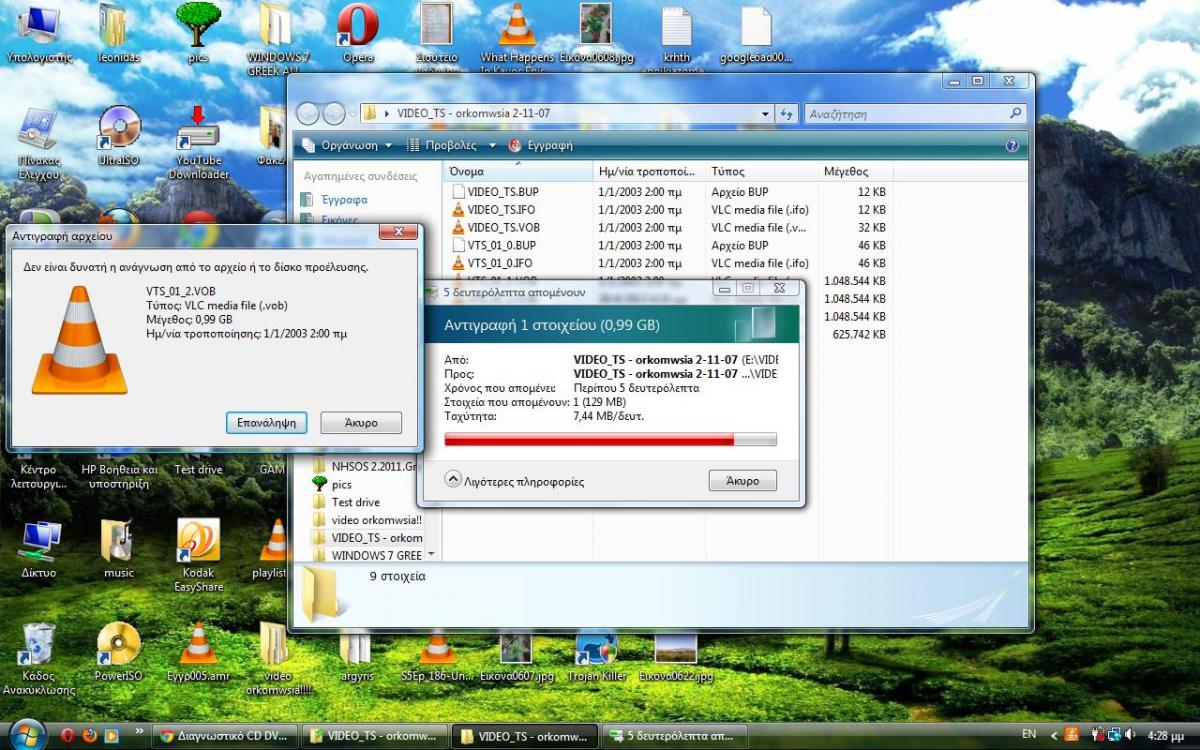Screen dimensions: 1200x750
Task: Sort by the Μέγεθος column header
Action: point(855,171)
